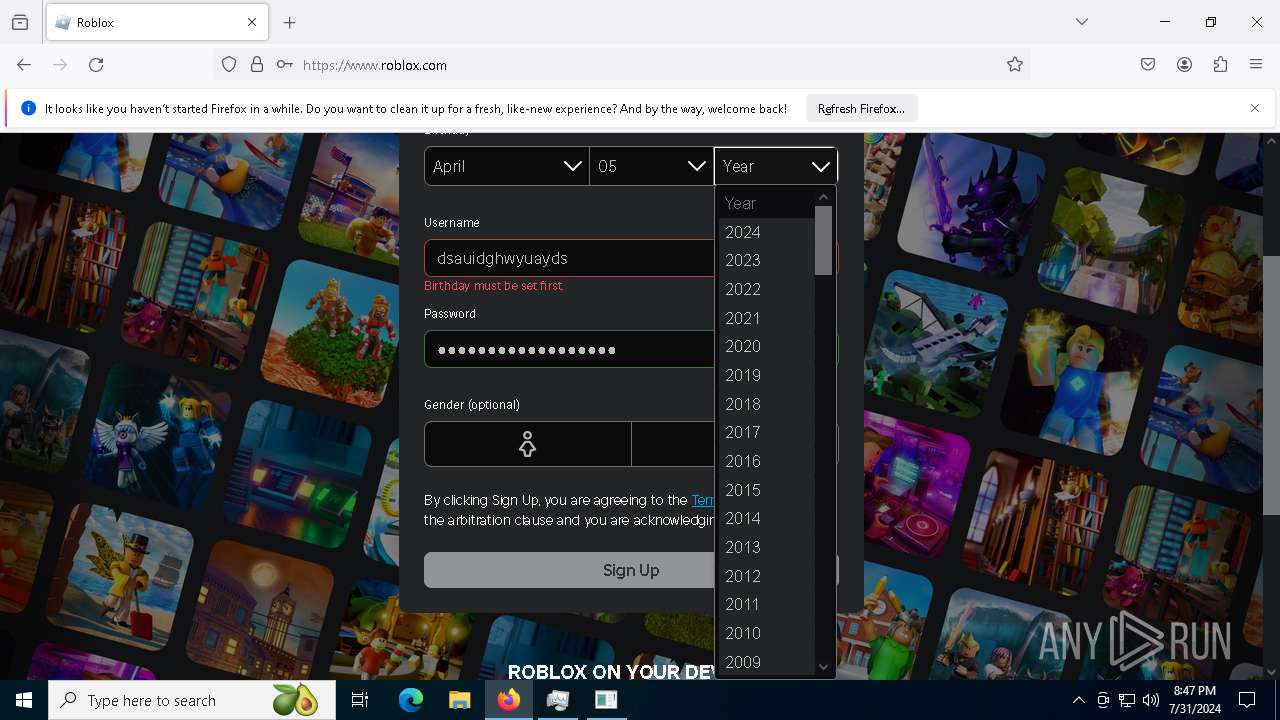This screenshot has height=720, width=1280.
Task: Click the site security padlock icon
Action: tap(257, 65)
